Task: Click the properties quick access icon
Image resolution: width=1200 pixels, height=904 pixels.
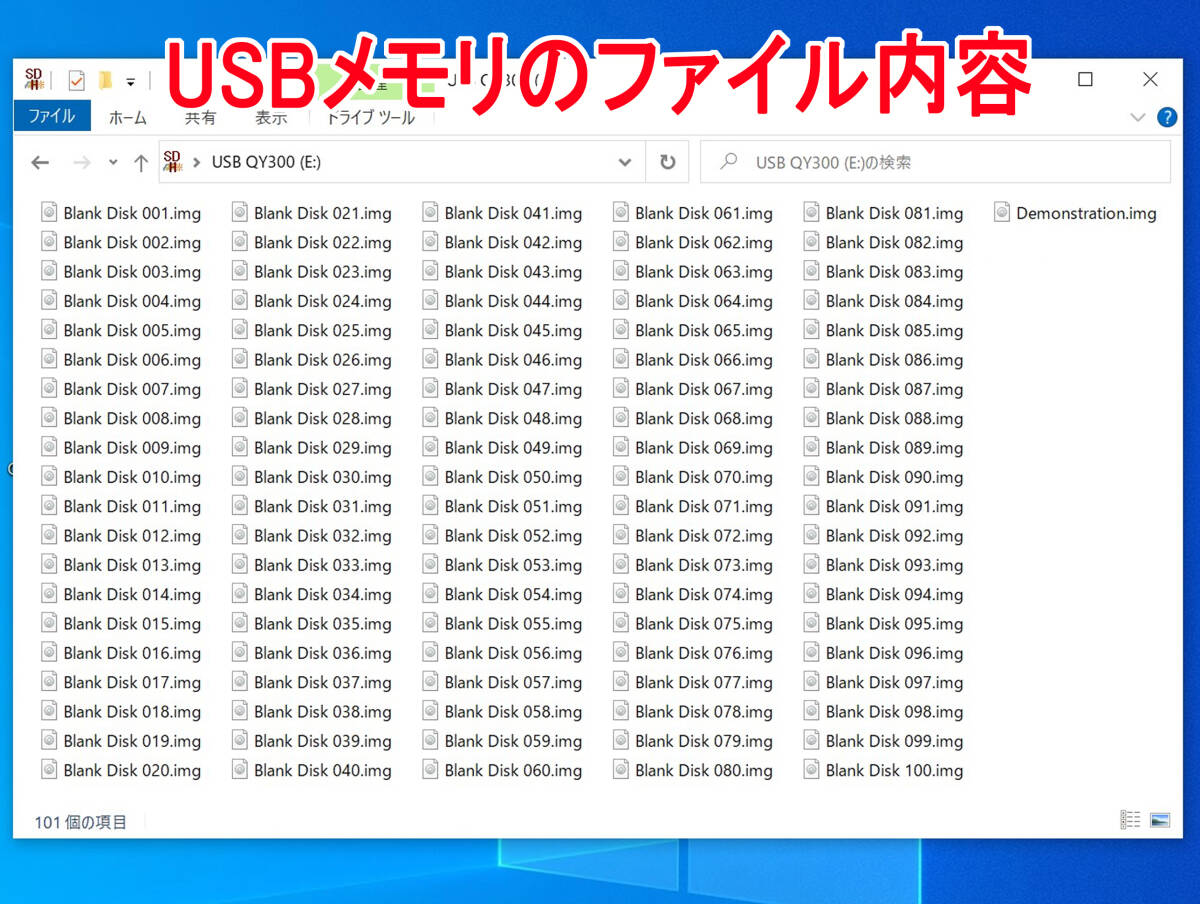Action: 76,80
